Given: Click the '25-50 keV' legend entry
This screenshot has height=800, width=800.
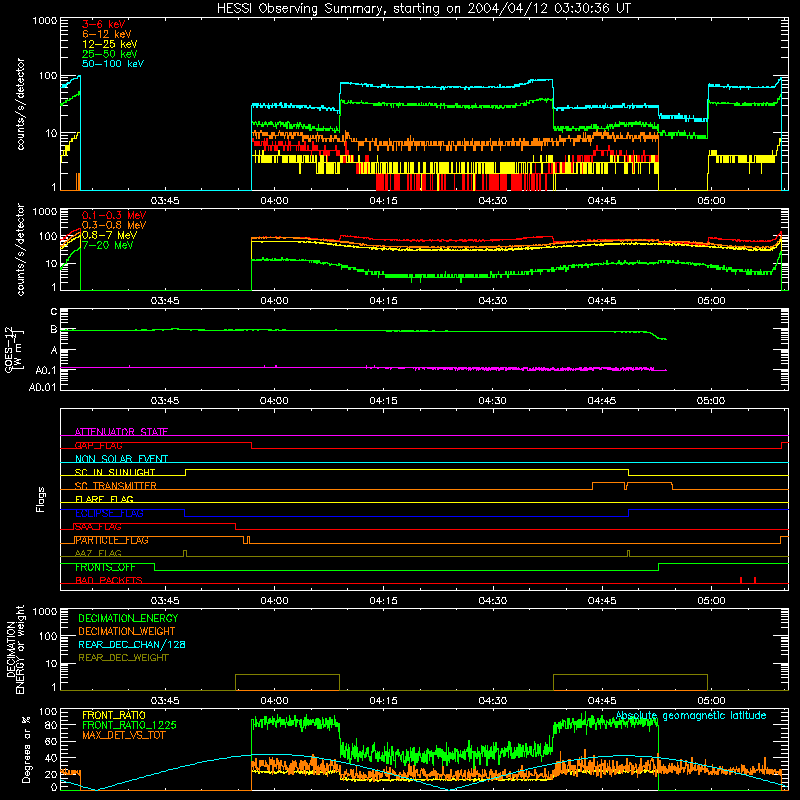Looking at the screenshot, I should 109,54.
